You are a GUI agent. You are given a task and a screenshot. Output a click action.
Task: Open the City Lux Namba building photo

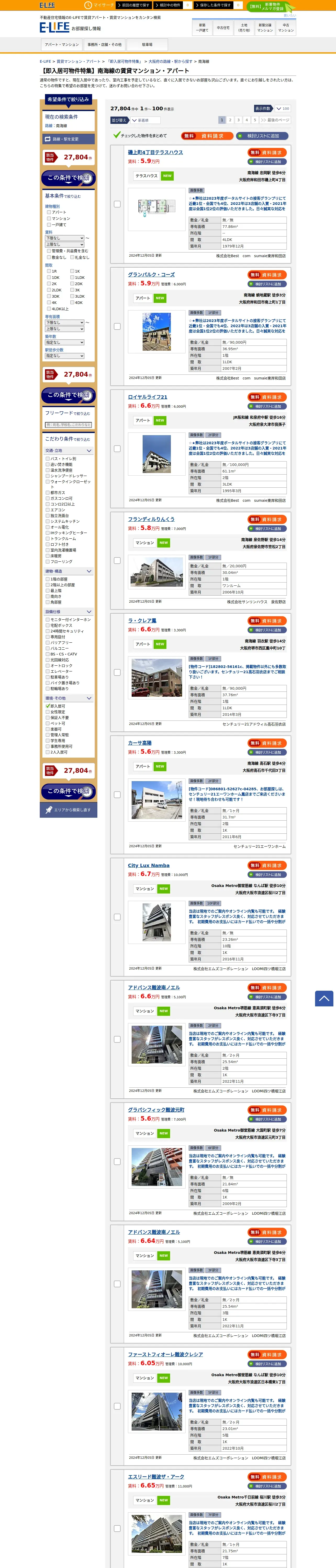click(157, 922)
